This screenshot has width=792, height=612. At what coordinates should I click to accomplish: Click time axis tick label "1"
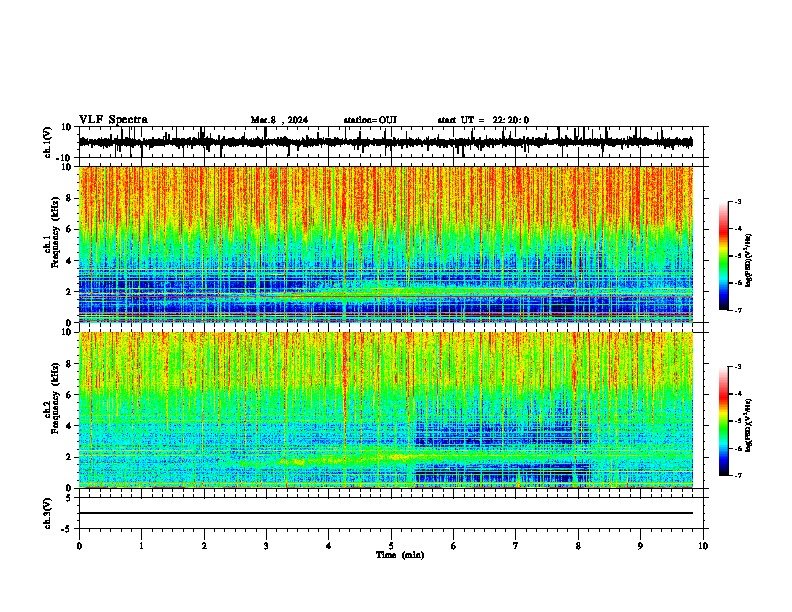pyautogui.click(x=141, y=546)
